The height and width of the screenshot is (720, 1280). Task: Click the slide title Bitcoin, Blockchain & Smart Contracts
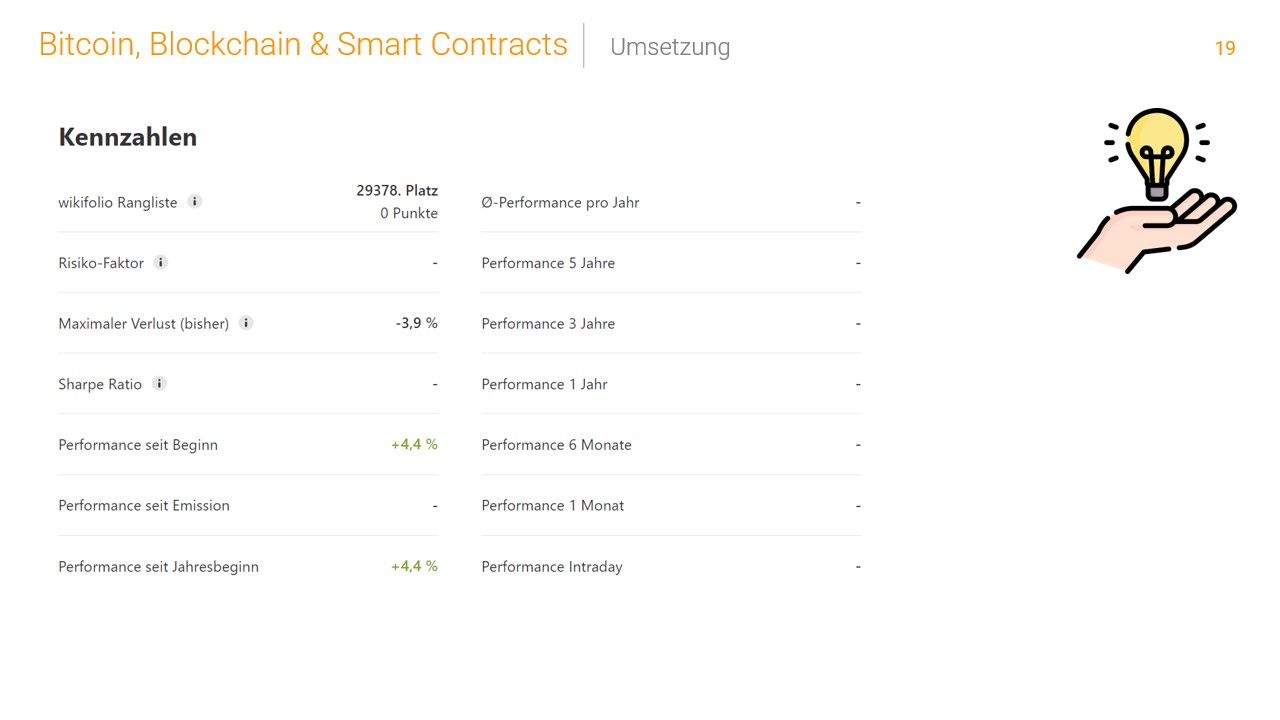pyautogui.click(x=303, y=45)
